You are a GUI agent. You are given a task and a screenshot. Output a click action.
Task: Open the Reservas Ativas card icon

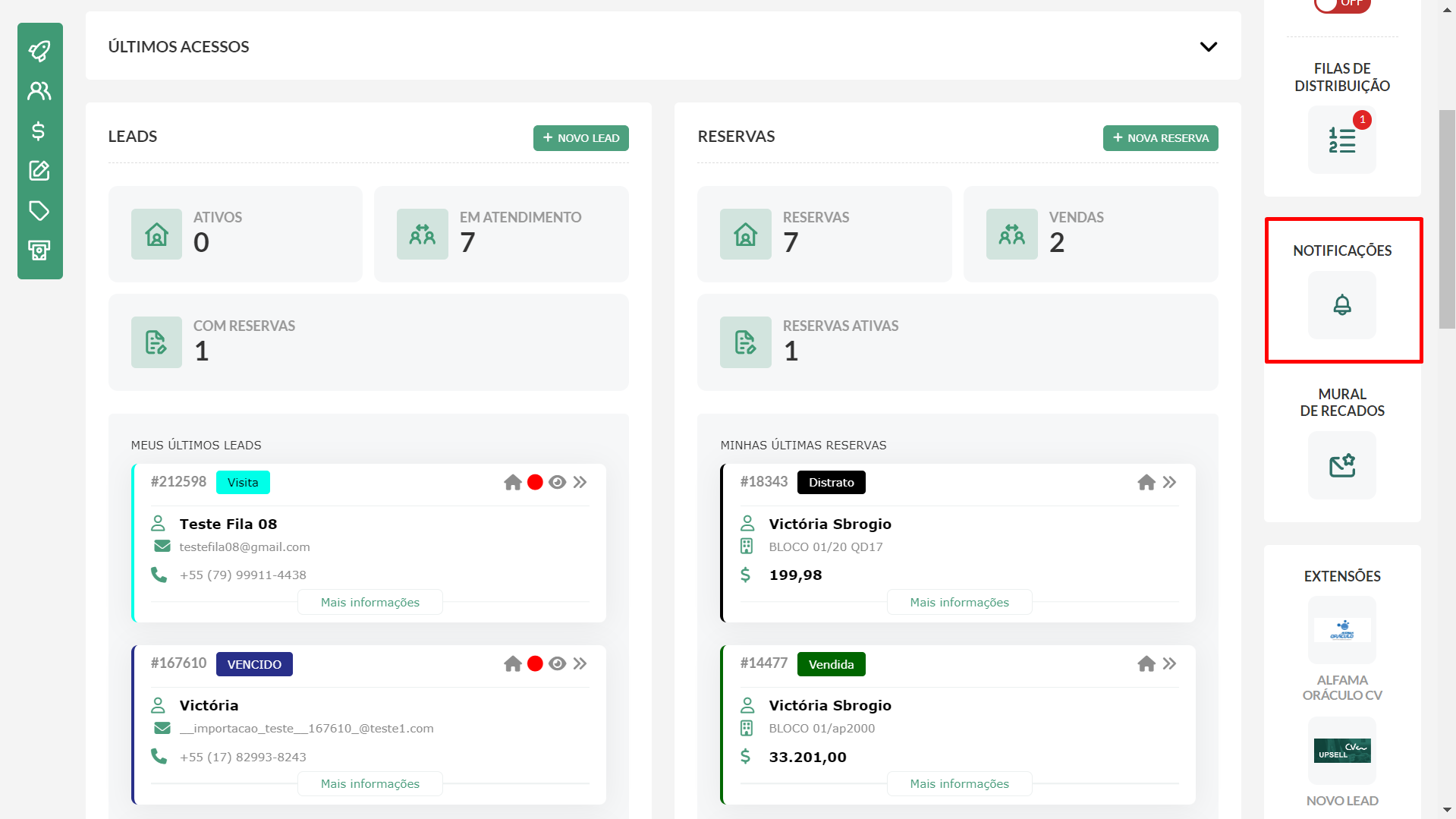click(x=746, y=342)
